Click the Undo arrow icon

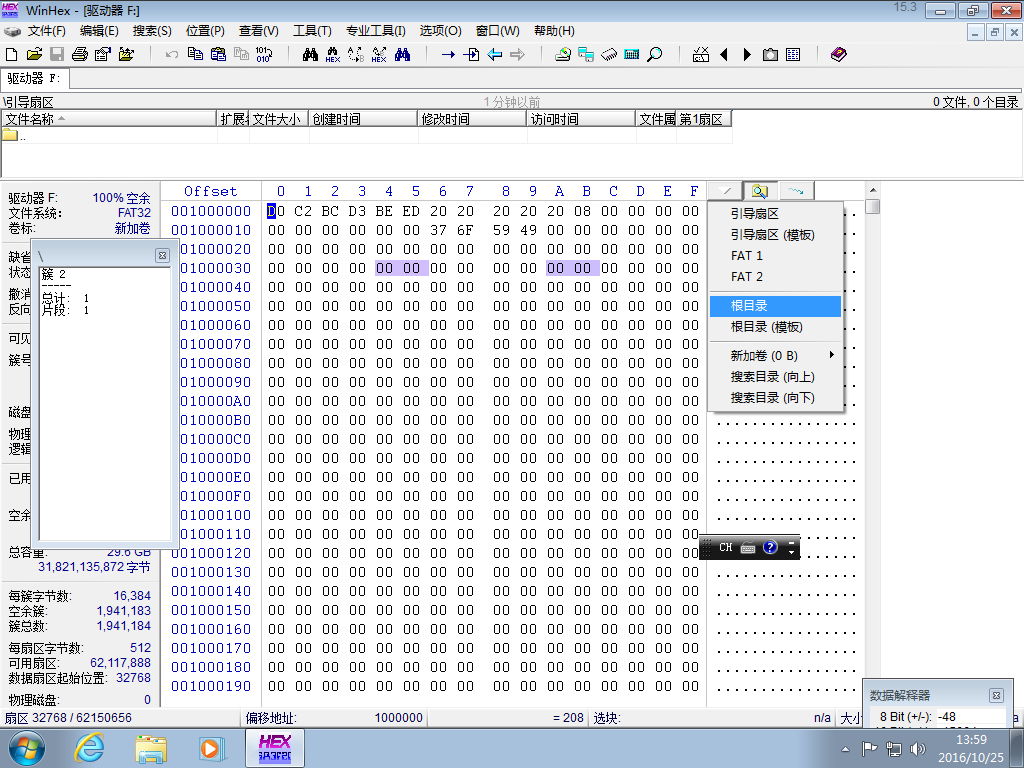pyautogui.click(x=172, y=55)
